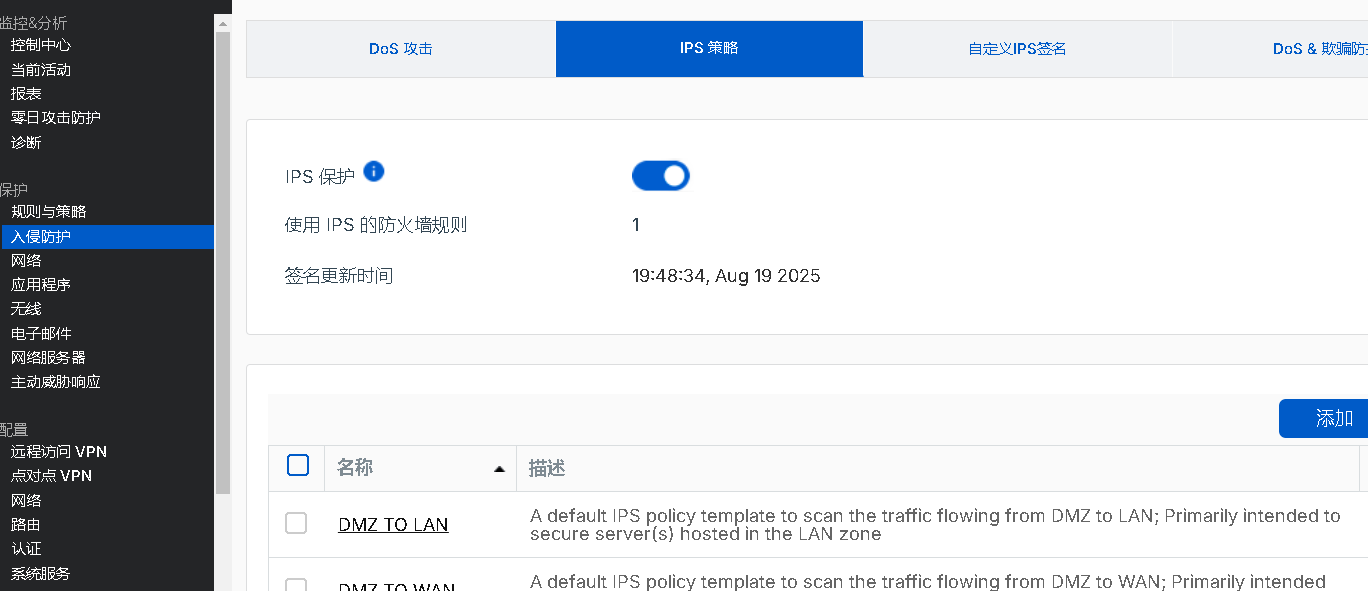Toggle the IPS protection switch
The height and width of the screenshot is (591, 1368).
[x=661, y=176]
